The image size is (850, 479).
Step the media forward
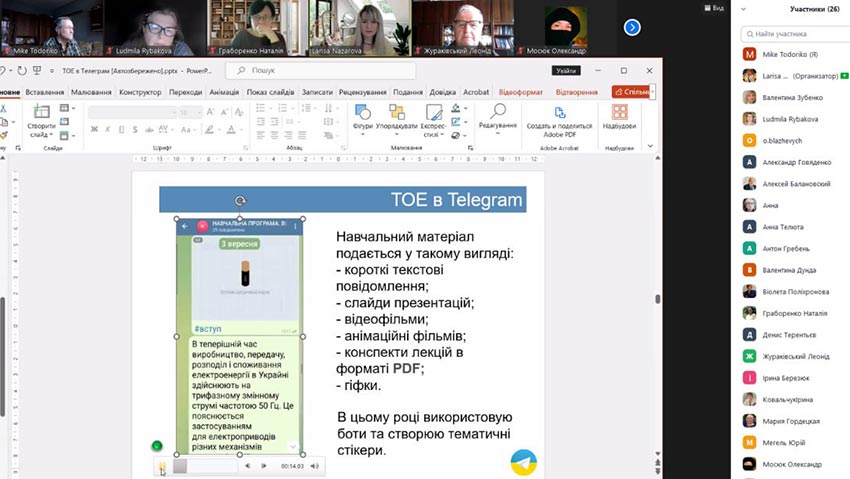(264, 466)
